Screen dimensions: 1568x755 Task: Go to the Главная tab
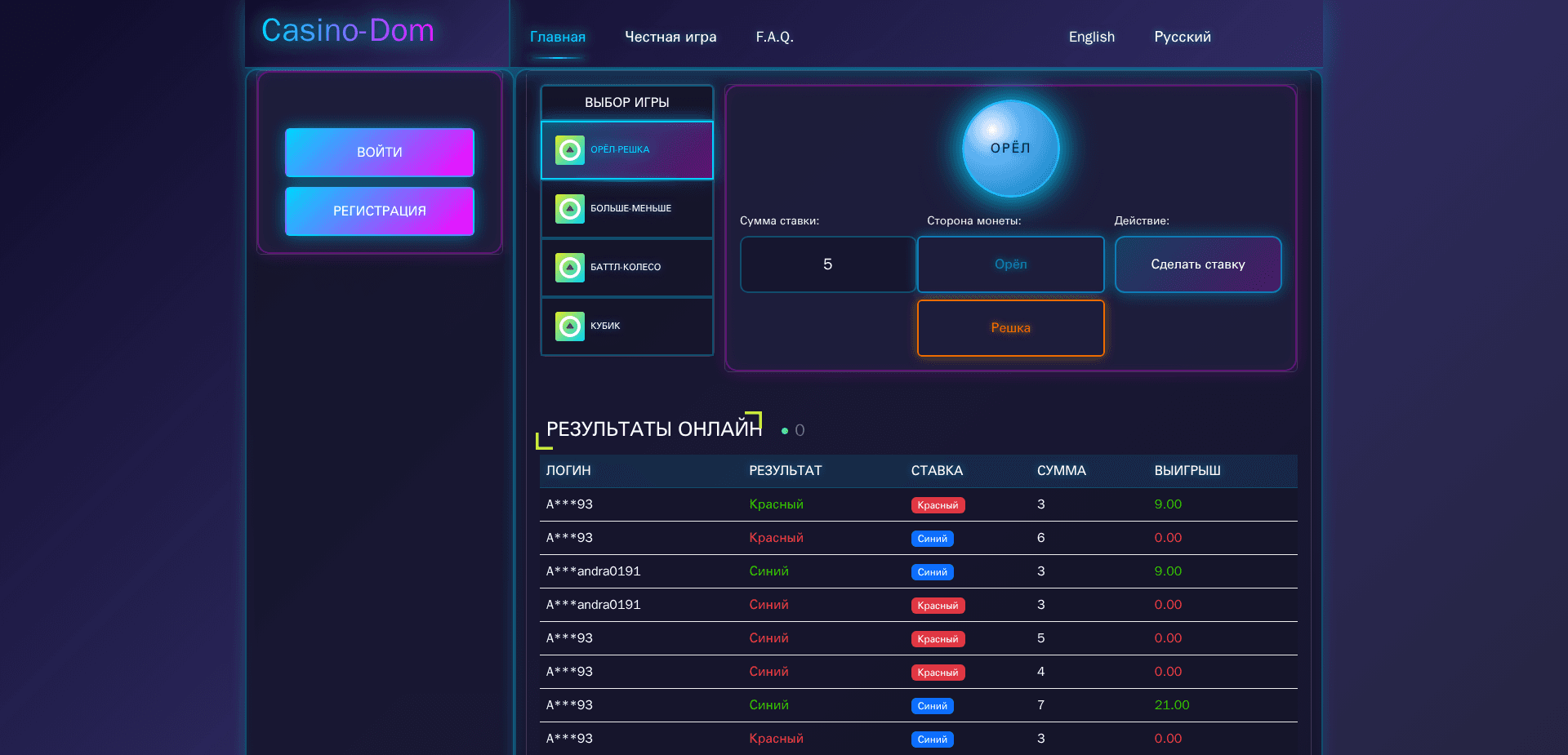pyautogui.click(x=558, y=37)
